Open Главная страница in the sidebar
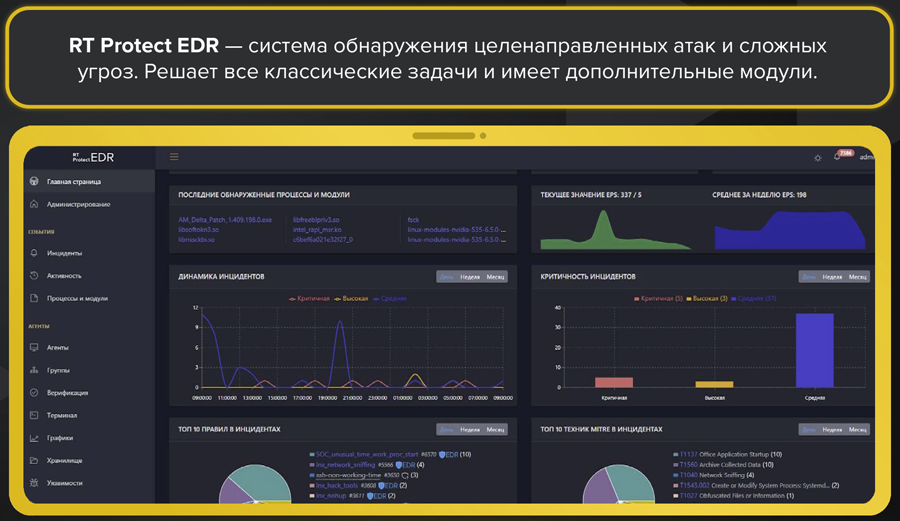900x521 pixels. (x=89, y=181)
